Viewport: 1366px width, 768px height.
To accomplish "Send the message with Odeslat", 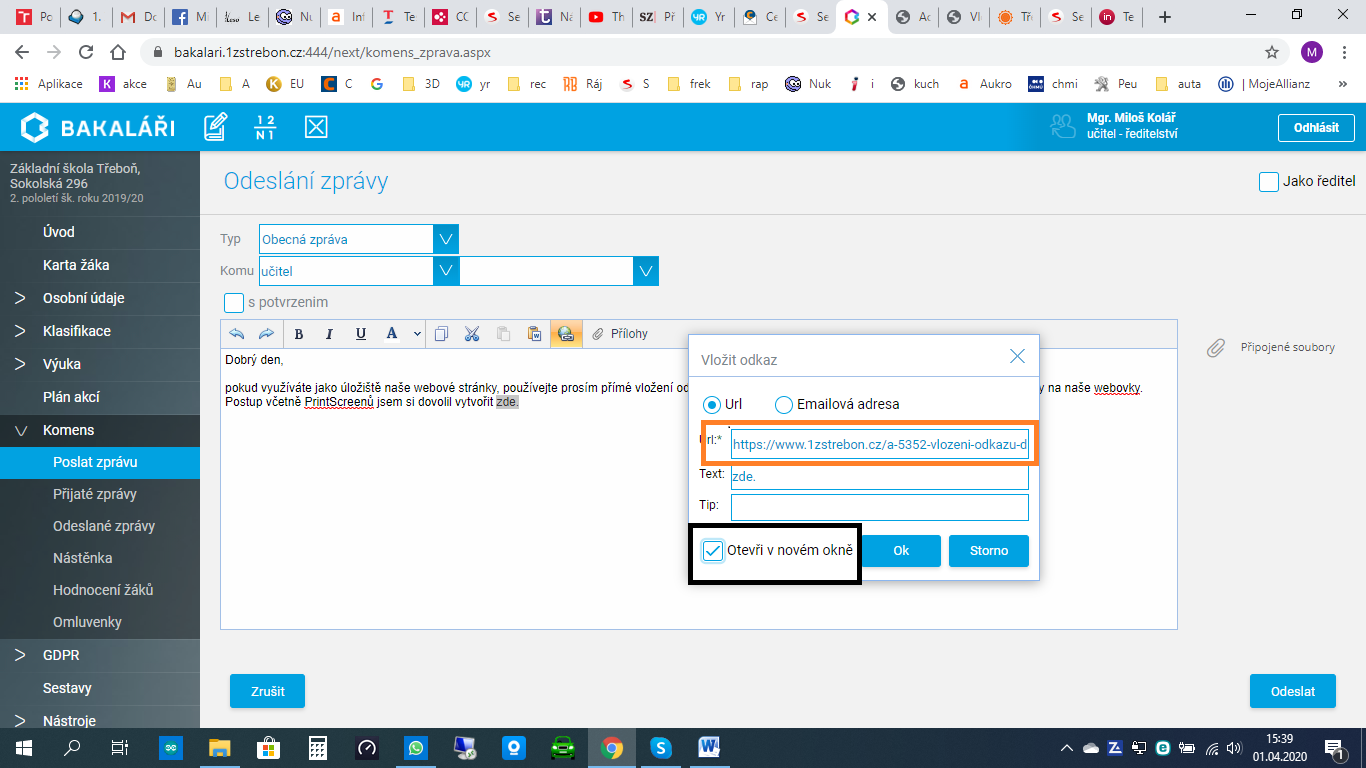I will click(x=1293, y=691).
